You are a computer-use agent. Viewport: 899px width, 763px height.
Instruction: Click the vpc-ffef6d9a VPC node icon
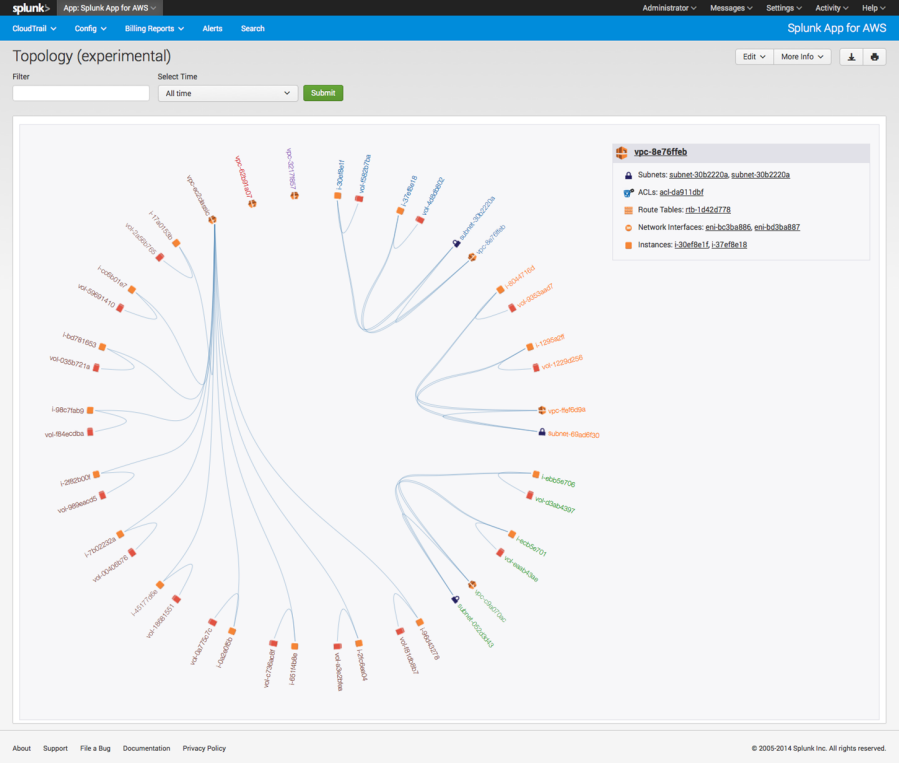point(541,410)
